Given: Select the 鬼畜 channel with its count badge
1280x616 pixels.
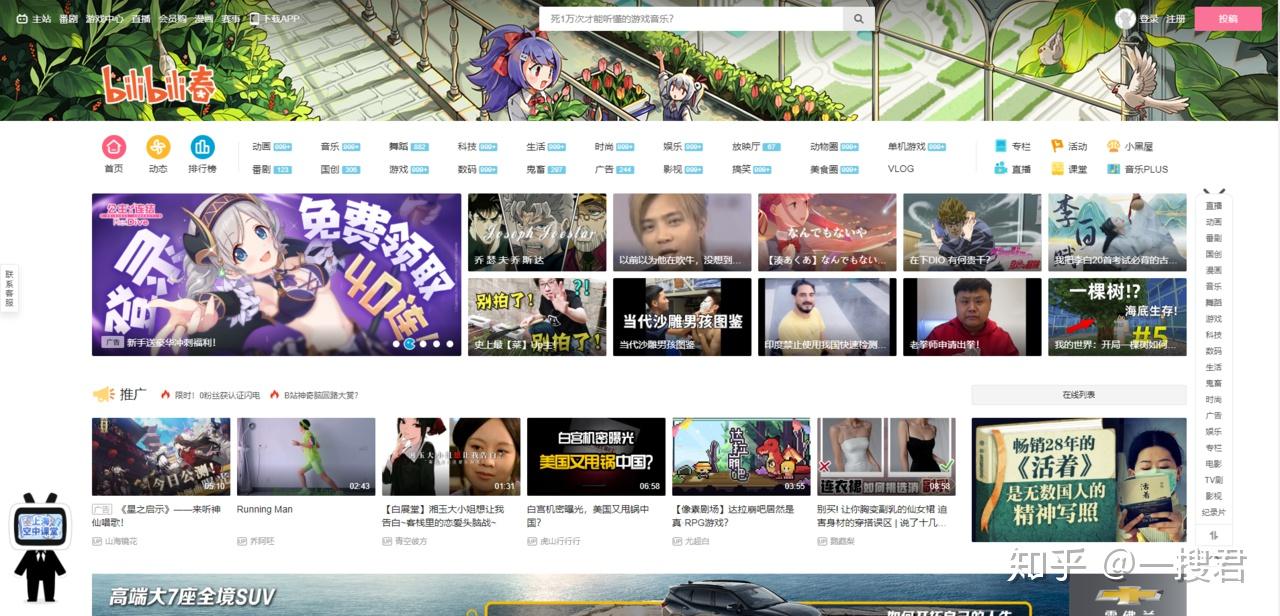Looking at the screenshot, I should [x=546, y=169].
